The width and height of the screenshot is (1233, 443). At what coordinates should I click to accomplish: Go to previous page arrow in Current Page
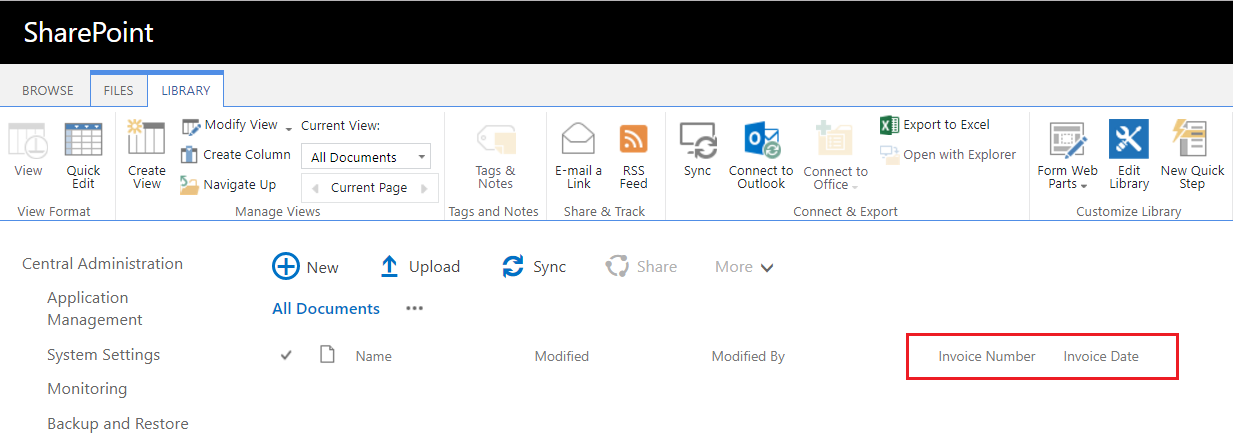pos(316,188)
